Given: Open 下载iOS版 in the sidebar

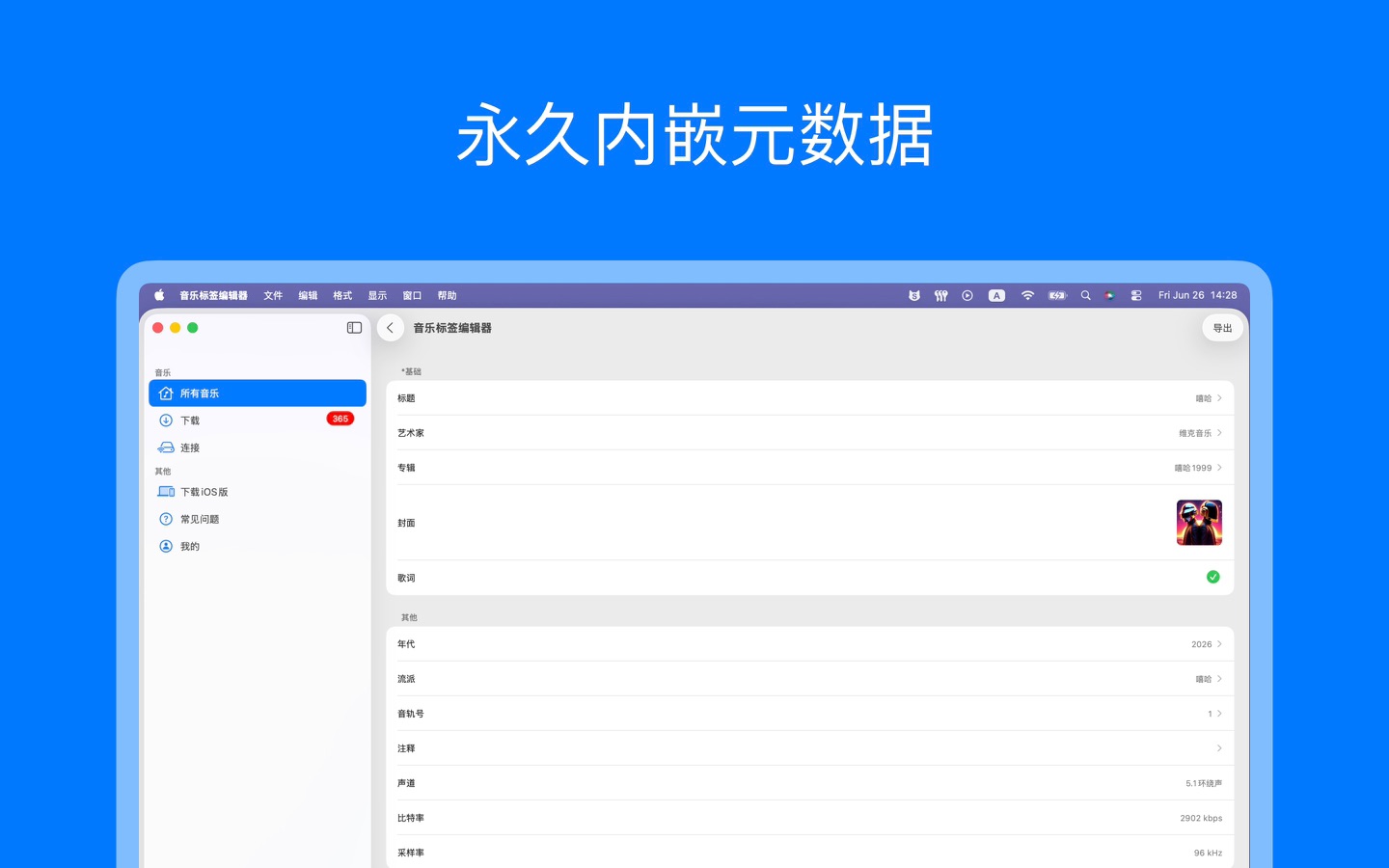Looking at the screenshot, I should point(258,492).
